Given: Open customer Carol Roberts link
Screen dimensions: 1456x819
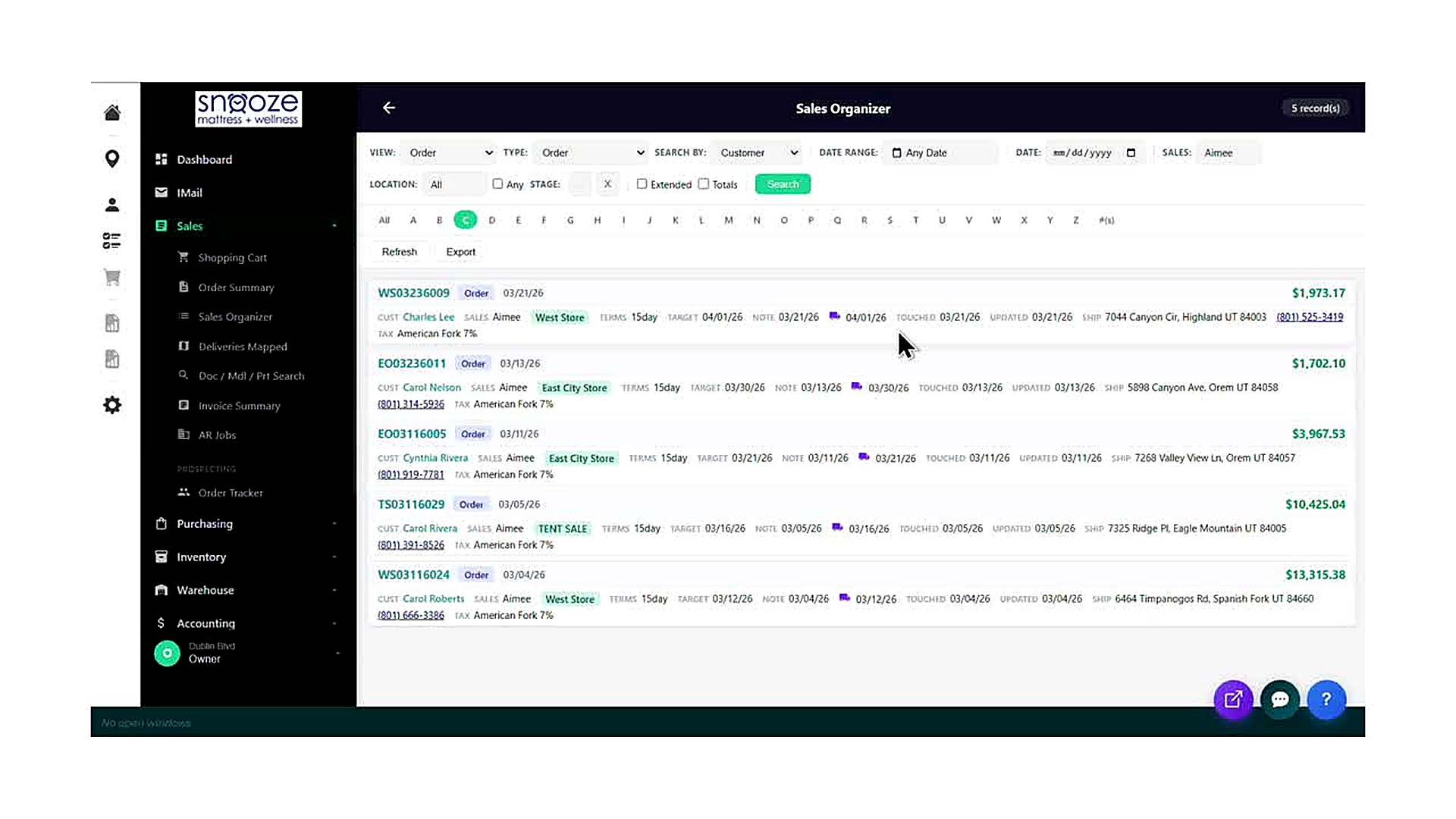Looking at the screenshot, I should point(433,599).
